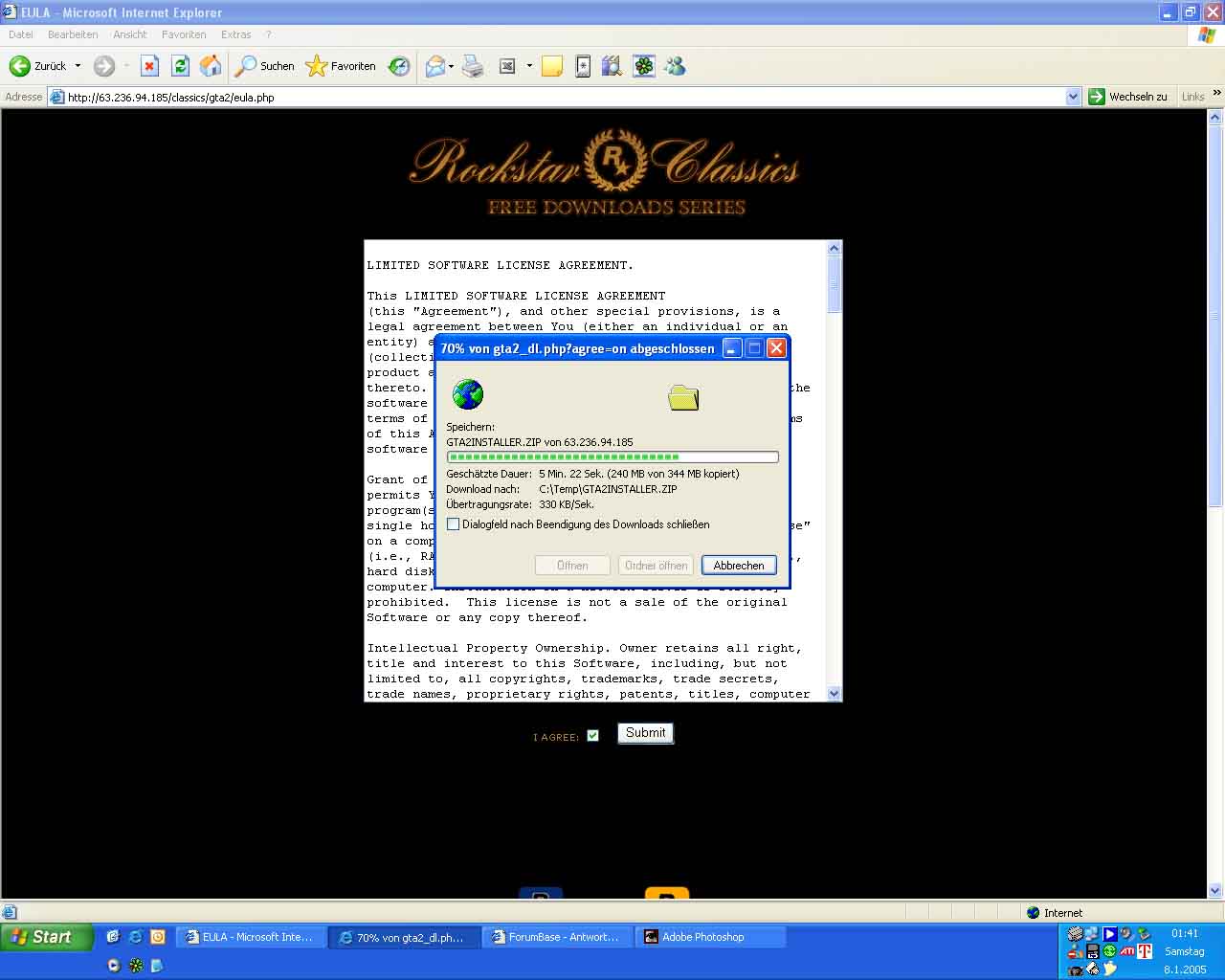Switch to the 70% von gta2_dl.php taskbar button

coord(403,937)
